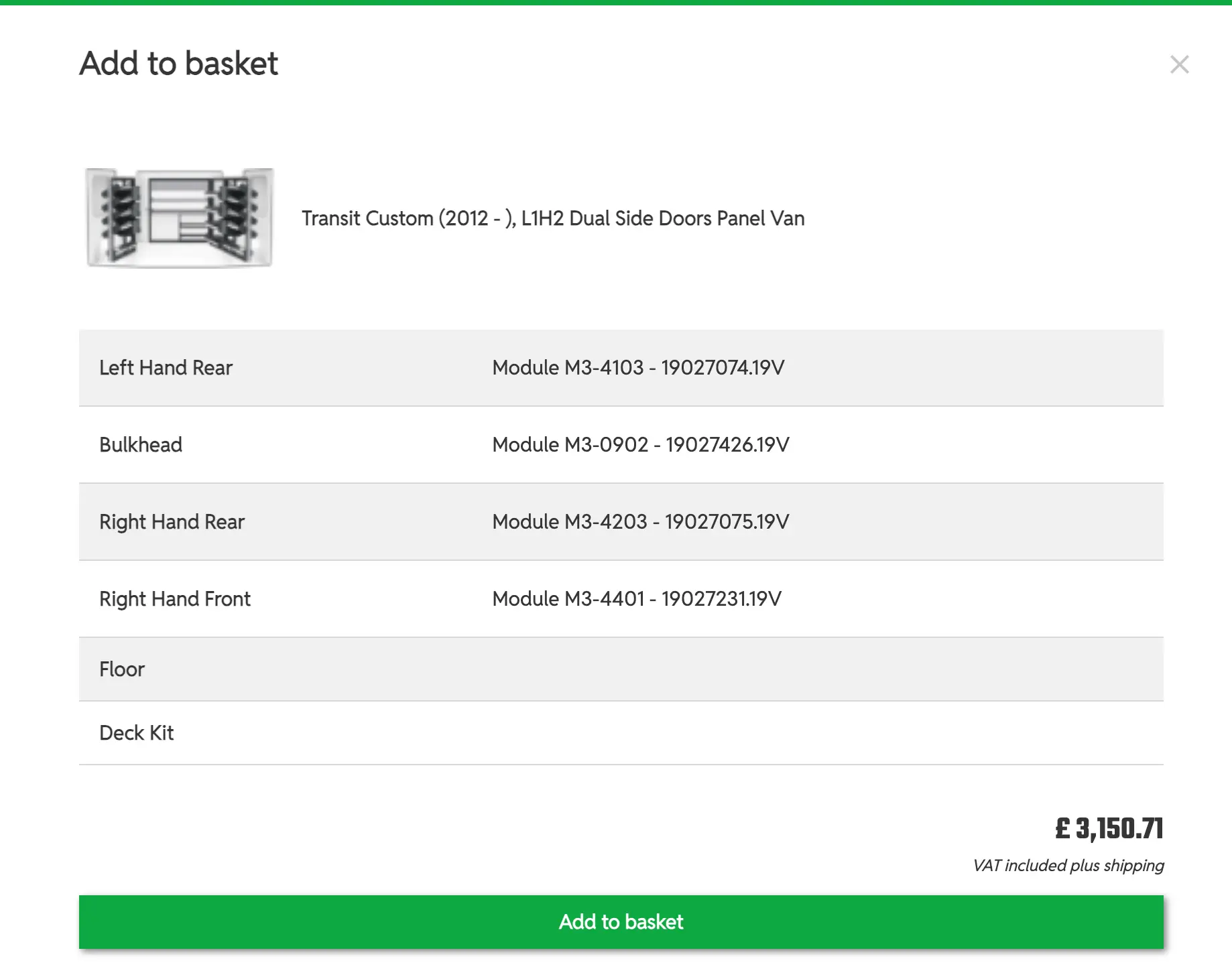The height and width of the screenshot is (977, 1232).
Task: Click the Left Hand Rear row label
Action: click(166, 368)
